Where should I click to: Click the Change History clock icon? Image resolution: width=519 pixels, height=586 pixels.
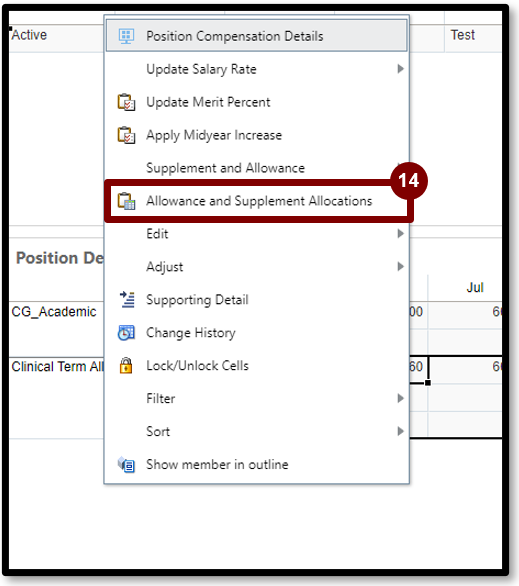[x=126, y=333]
